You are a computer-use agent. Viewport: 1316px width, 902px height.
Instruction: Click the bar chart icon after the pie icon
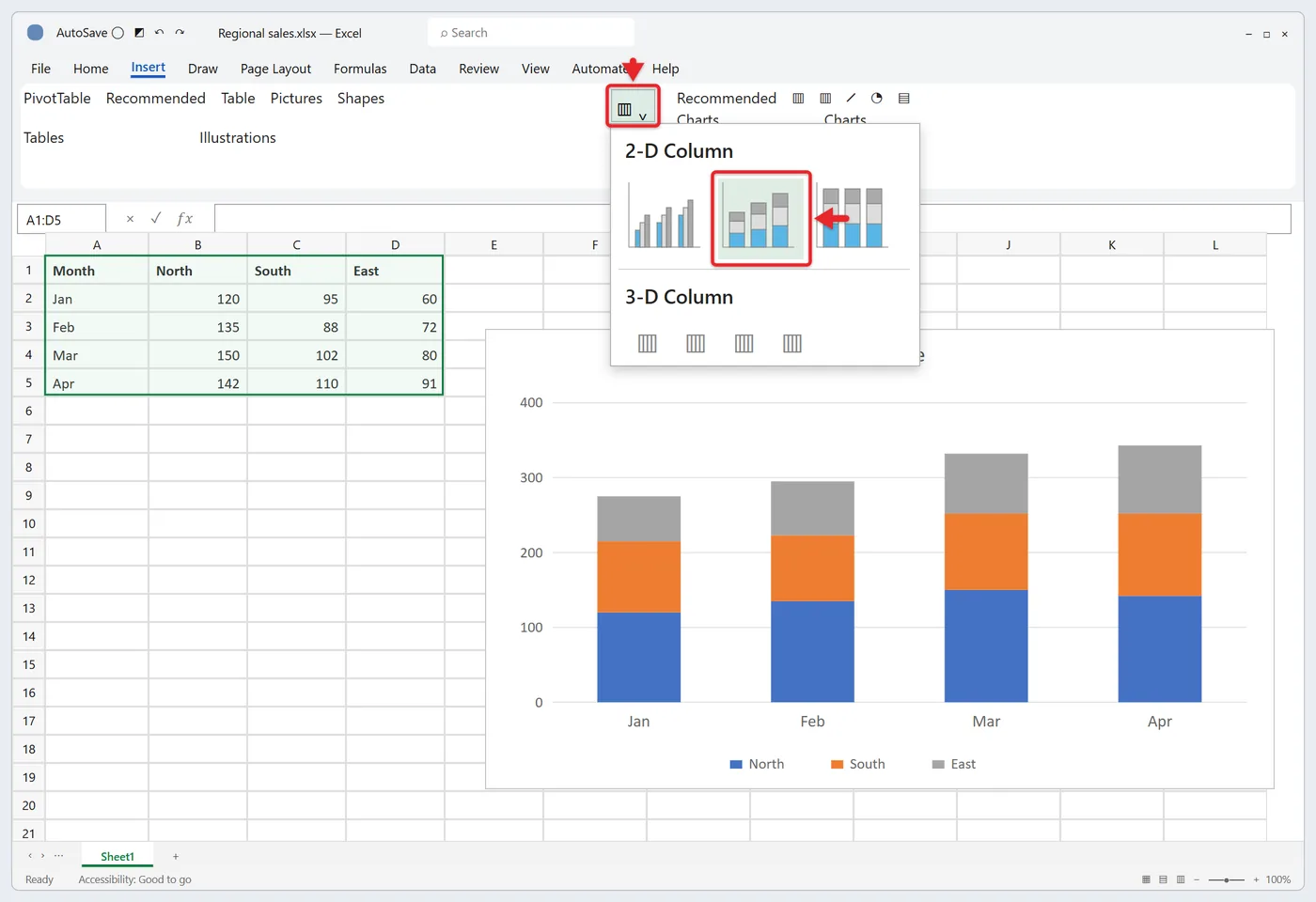coord(904,98)
